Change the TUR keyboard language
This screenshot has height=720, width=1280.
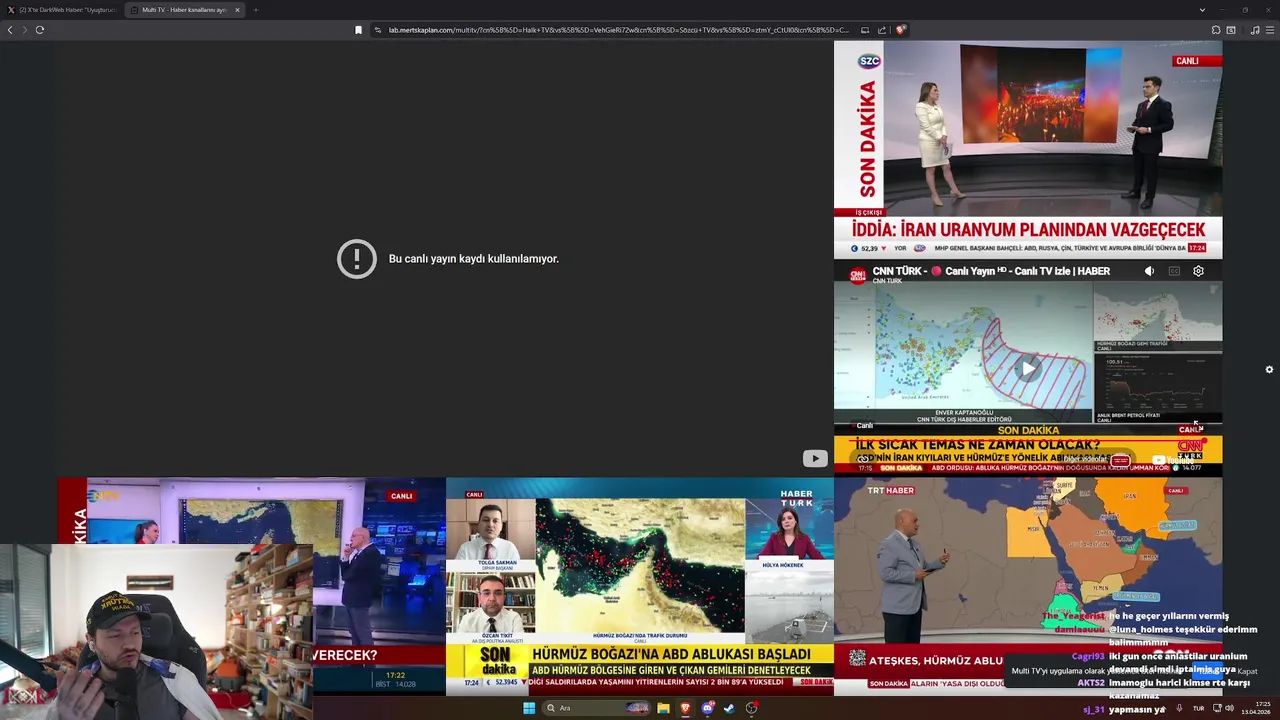1198,708
